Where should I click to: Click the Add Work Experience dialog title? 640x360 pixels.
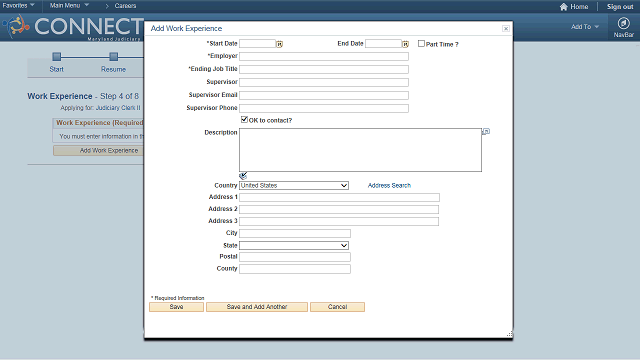187,29
